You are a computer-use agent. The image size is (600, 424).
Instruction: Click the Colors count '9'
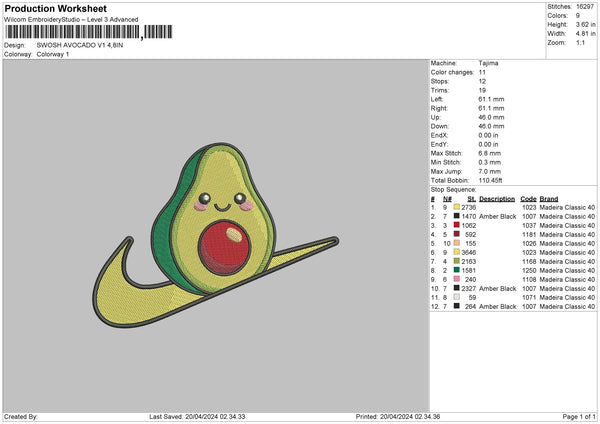[x=578, y=16]
